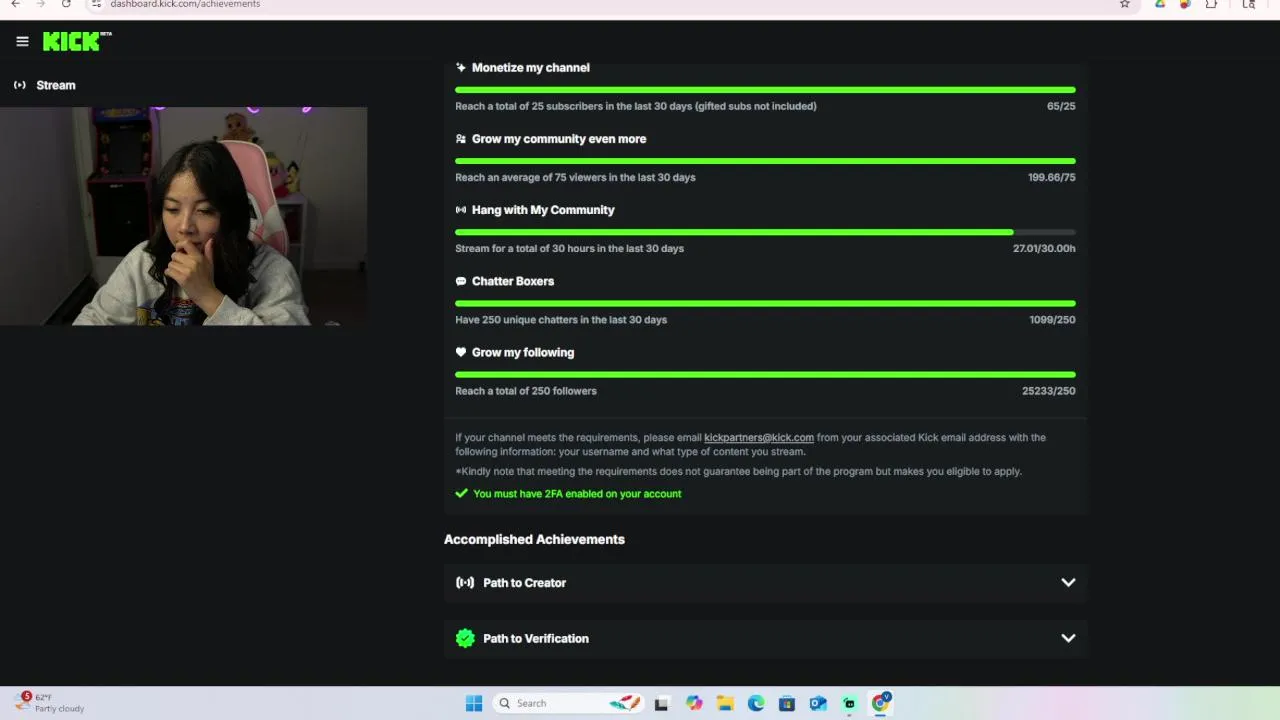This screenshot has width=1280, height=720.
Task: Open the hamburger sidebar menu
Action: [22, 41]
